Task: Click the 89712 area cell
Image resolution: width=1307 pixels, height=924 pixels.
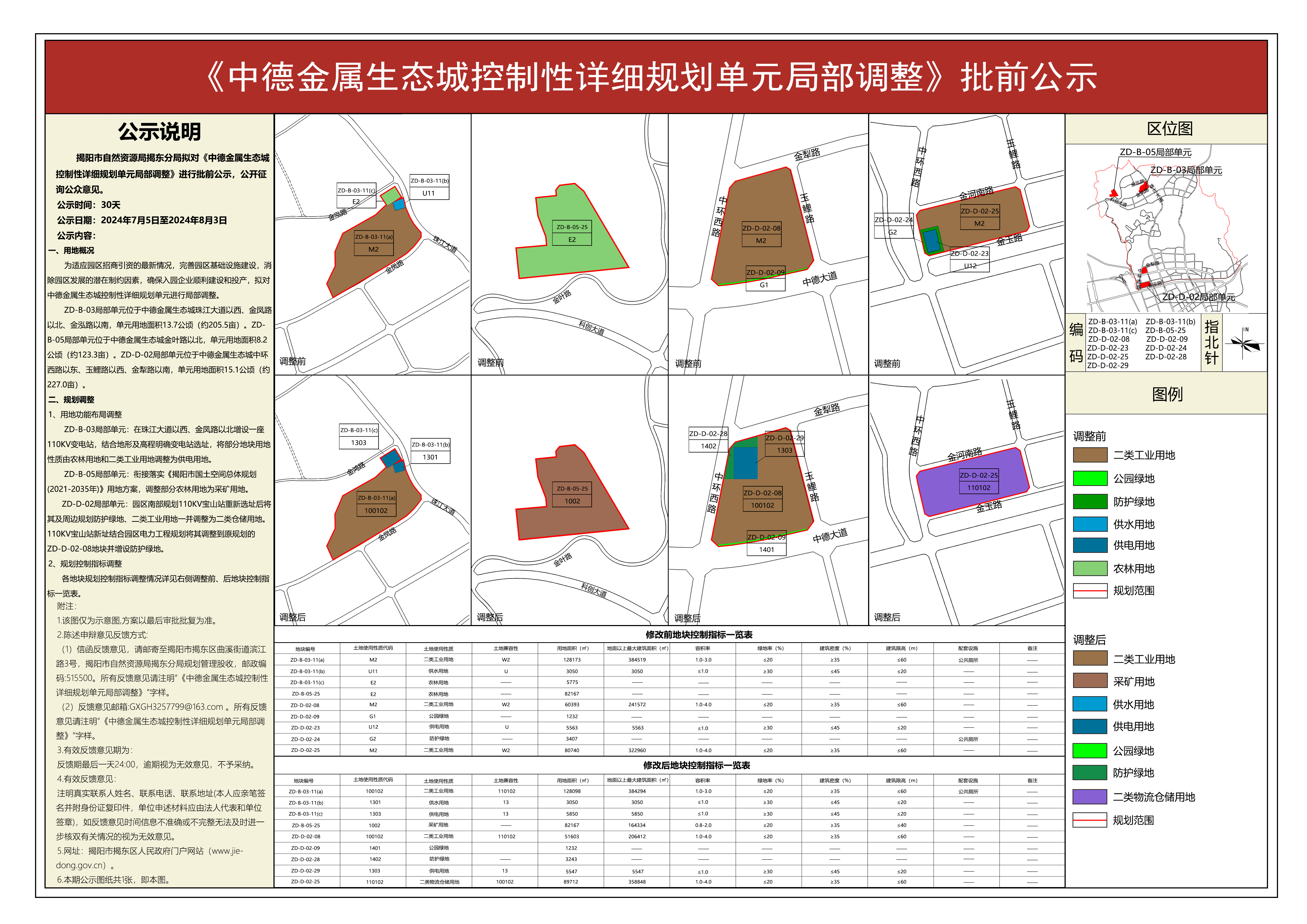Action: (571, 882)
